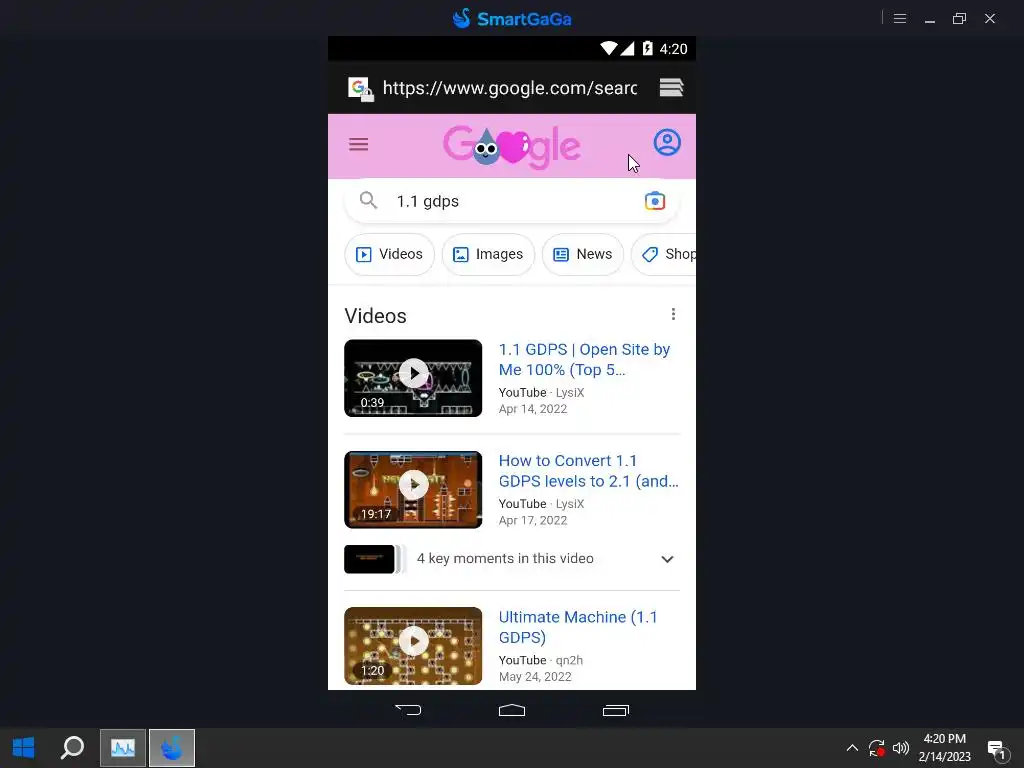Tap the Google site favicon with lock
The image size is (1024, 768).
coord(360,89)
